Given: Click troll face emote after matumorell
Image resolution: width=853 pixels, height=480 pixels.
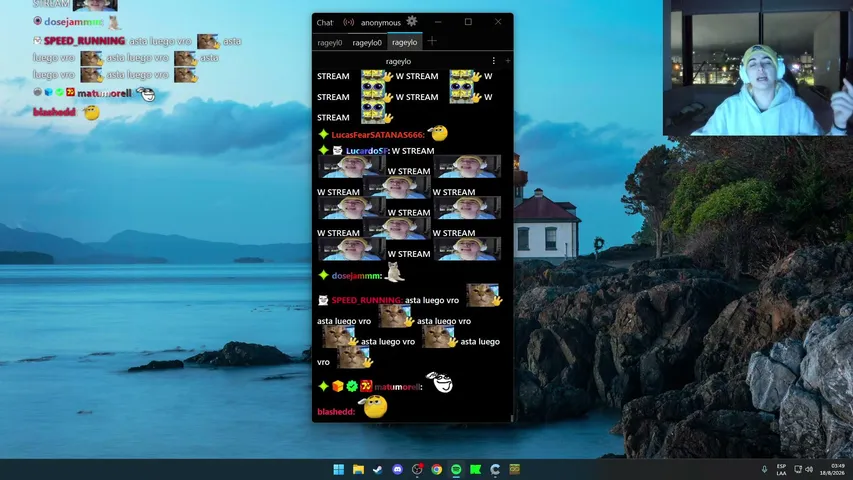Looking at the screenshot, I should click(x=440, y=382).
